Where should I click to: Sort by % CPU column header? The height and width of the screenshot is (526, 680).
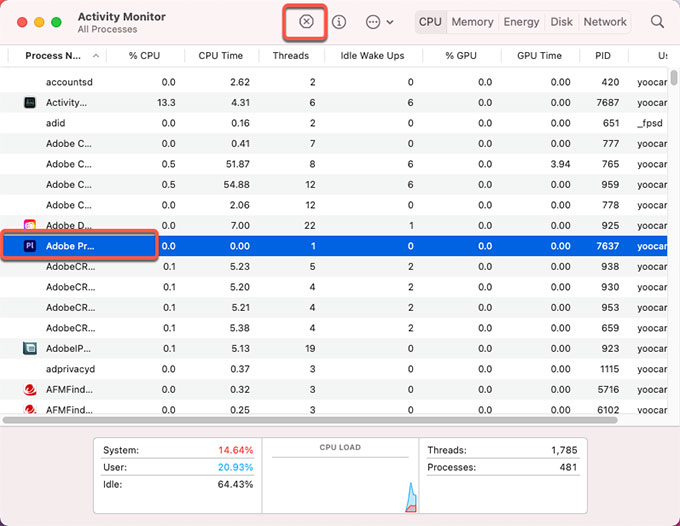pos(147,56)
